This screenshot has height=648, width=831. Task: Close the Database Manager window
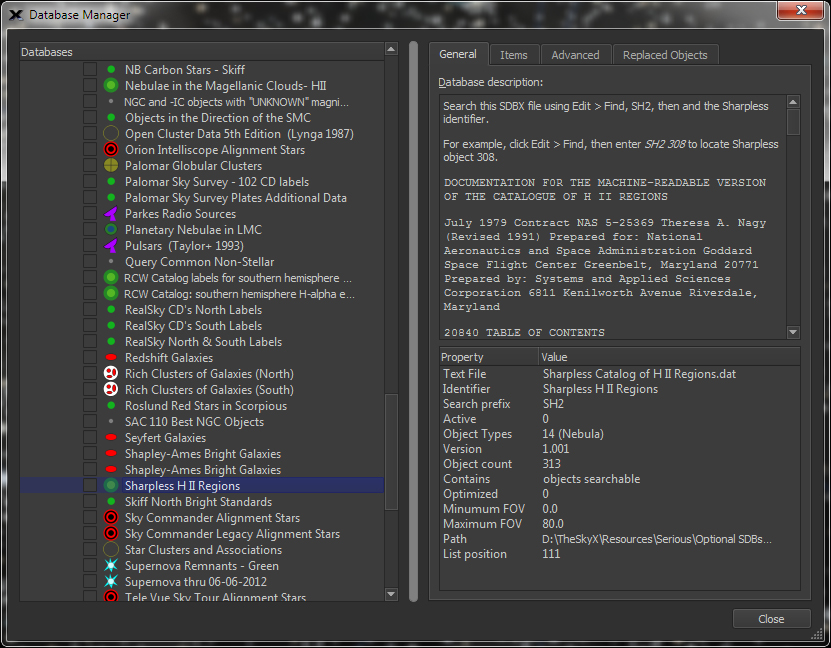click(801, 10)
